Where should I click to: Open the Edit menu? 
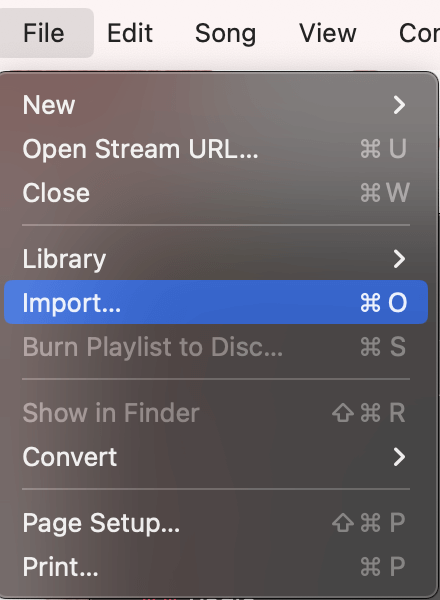pyautogui.click(x=130, y=33)
